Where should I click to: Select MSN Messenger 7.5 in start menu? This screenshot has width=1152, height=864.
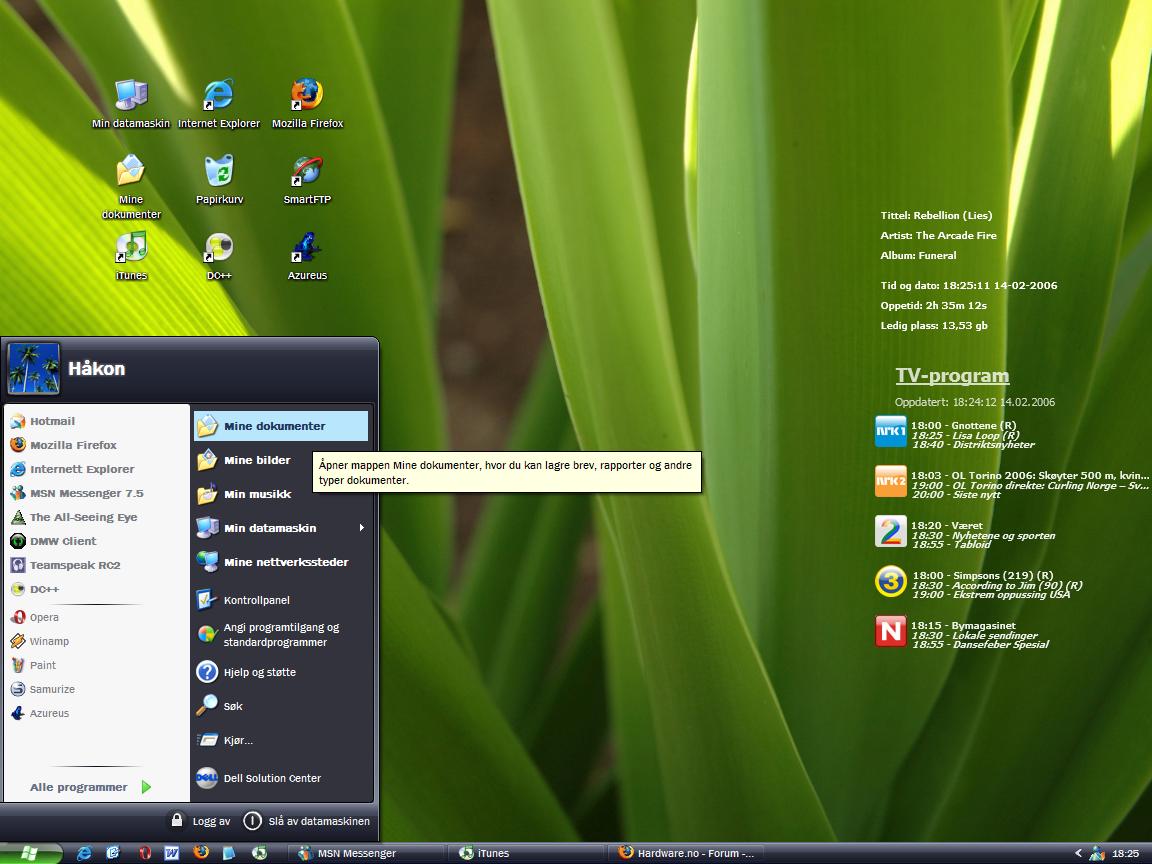click(86, 493)
